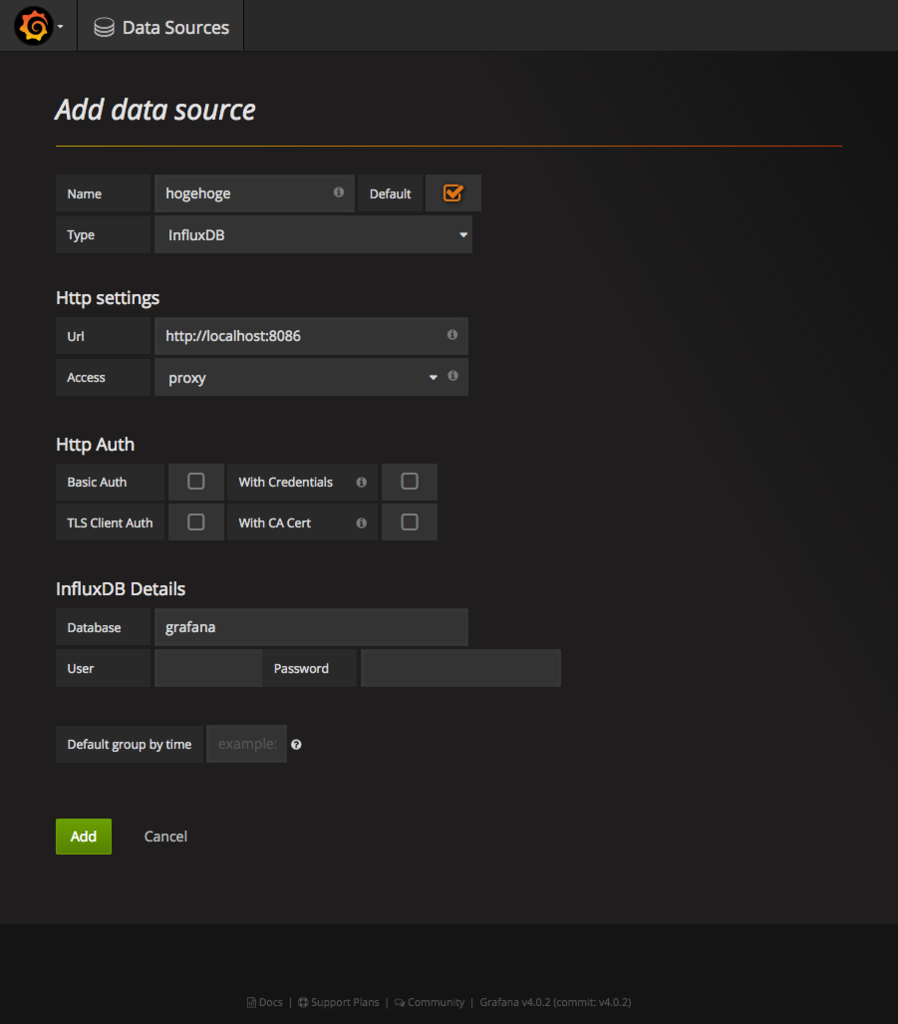This screenshot has height=1024, width=898.
Task: Open the Data Sources top navigation item
Action: click(161, 27)
